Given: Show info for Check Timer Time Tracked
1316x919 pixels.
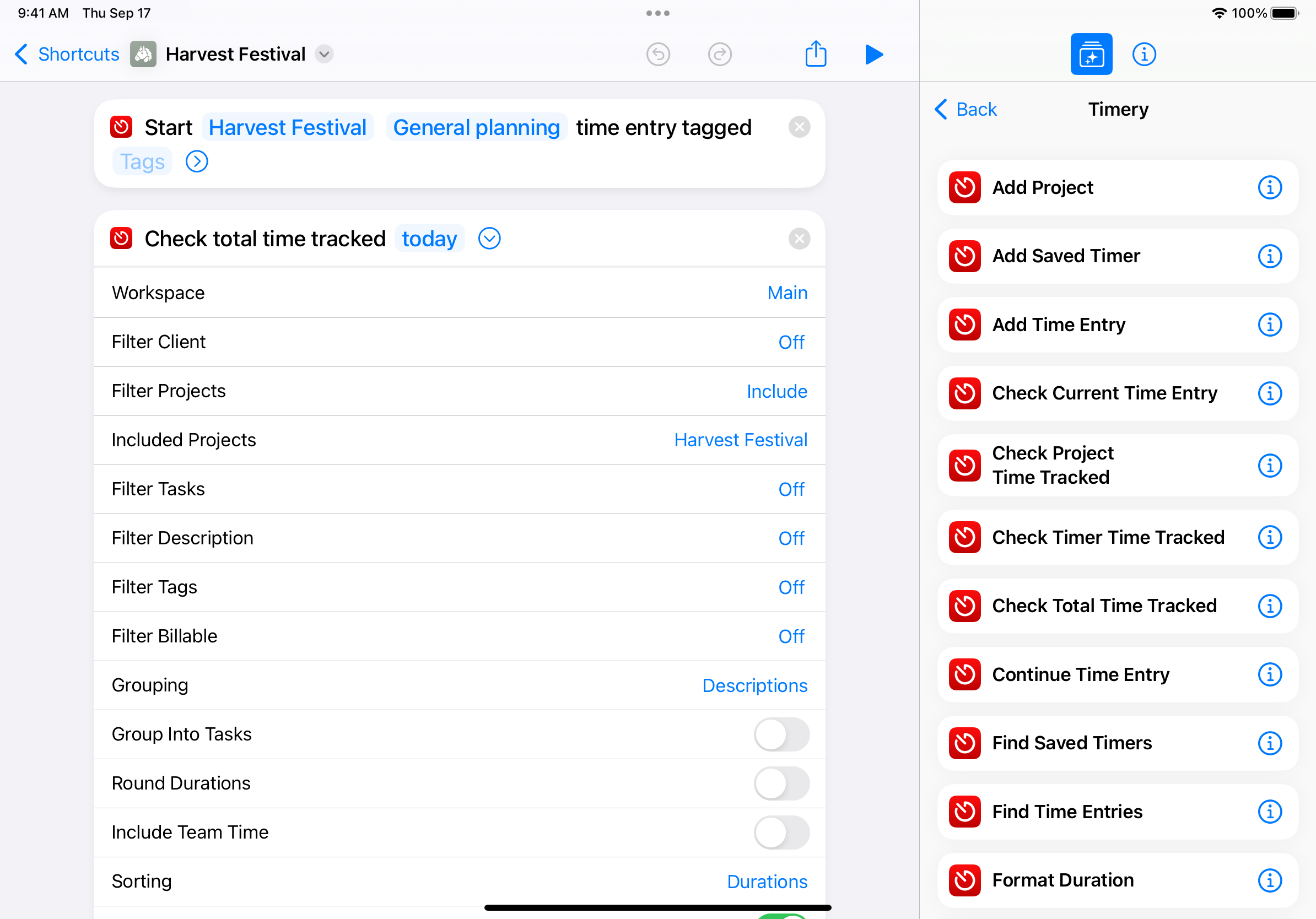Looking at the screenshot, I should tap(1270, 537).
